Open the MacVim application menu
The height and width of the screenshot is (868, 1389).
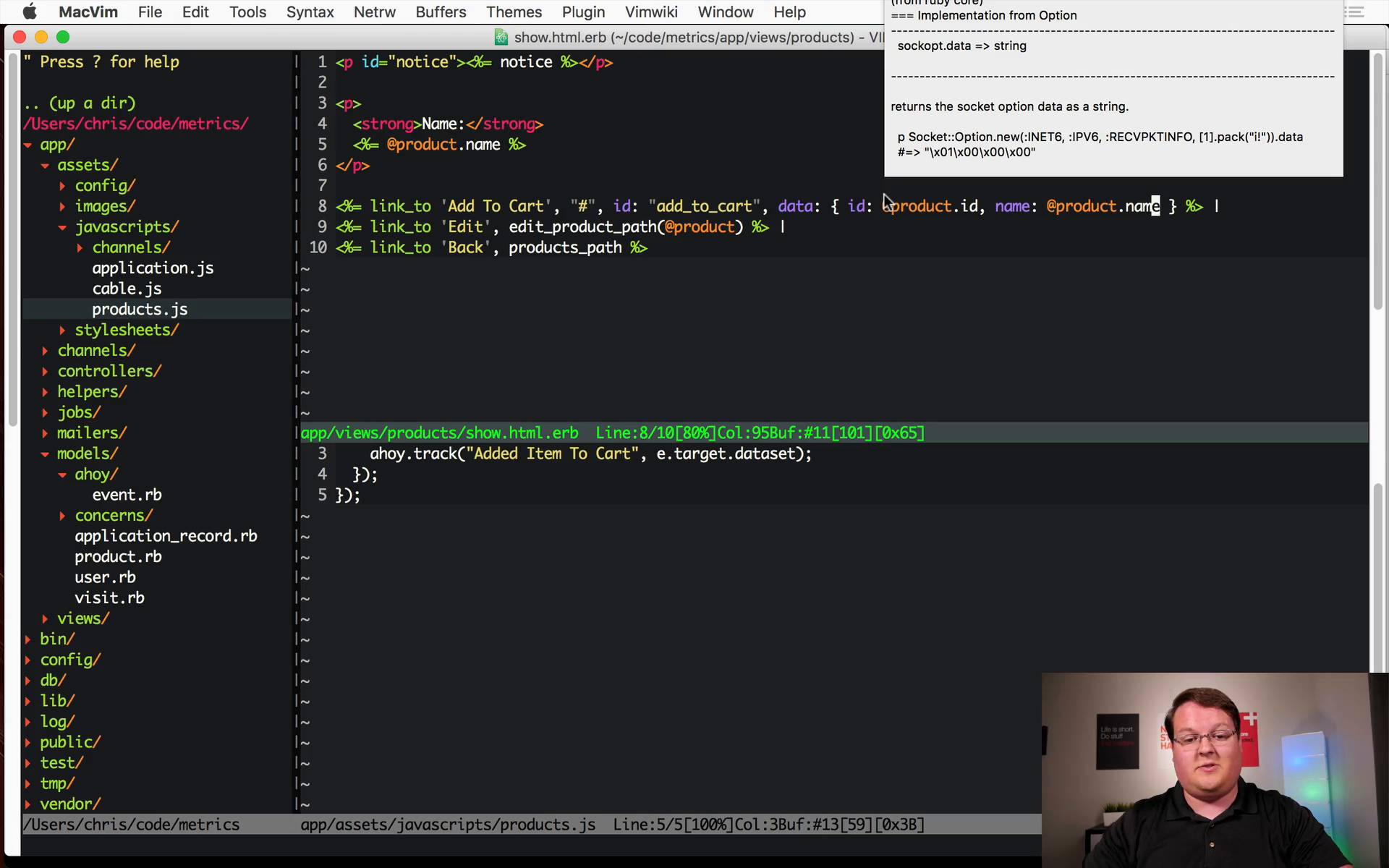[88, 12]
